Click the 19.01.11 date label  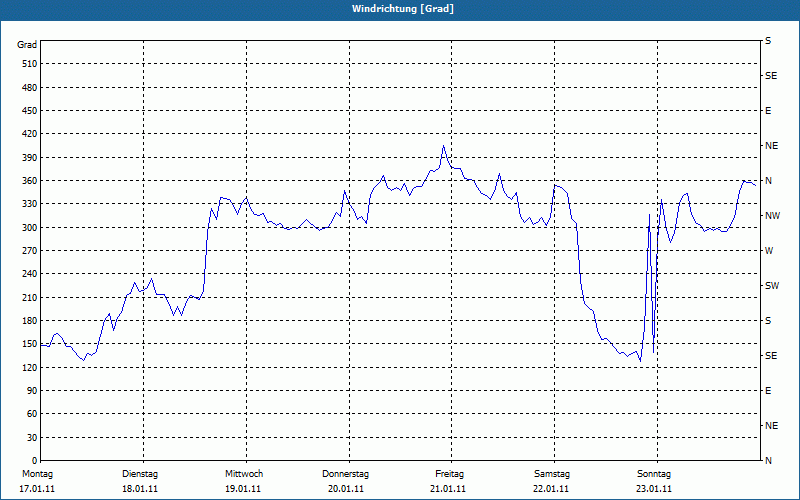point(243,489)
